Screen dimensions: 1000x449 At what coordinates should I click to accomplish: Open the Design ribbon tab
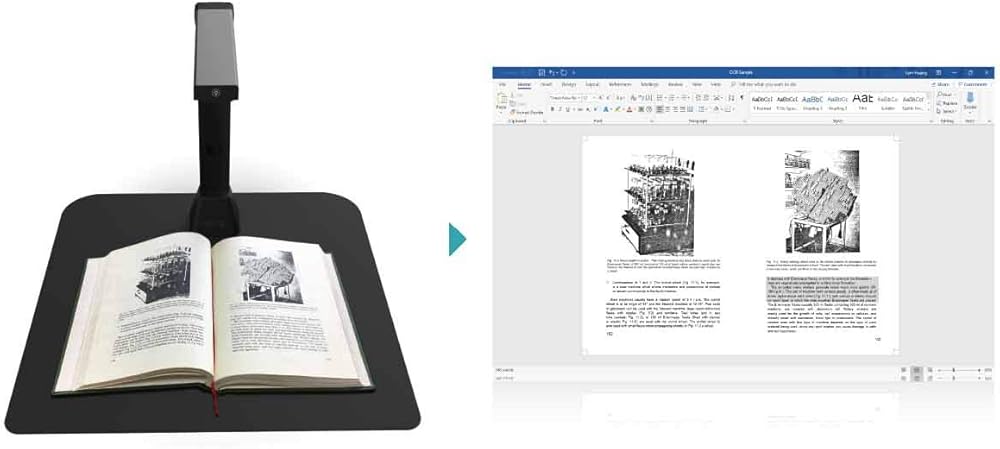pos(569,85)
